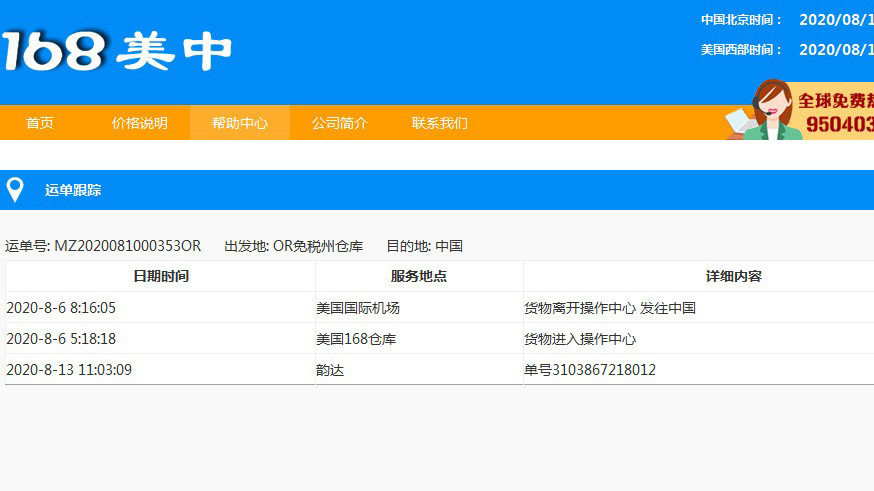874x491 pixels.
Task: Select waybill number MZ2020081000353OR text
Action: tap(127, 246)
